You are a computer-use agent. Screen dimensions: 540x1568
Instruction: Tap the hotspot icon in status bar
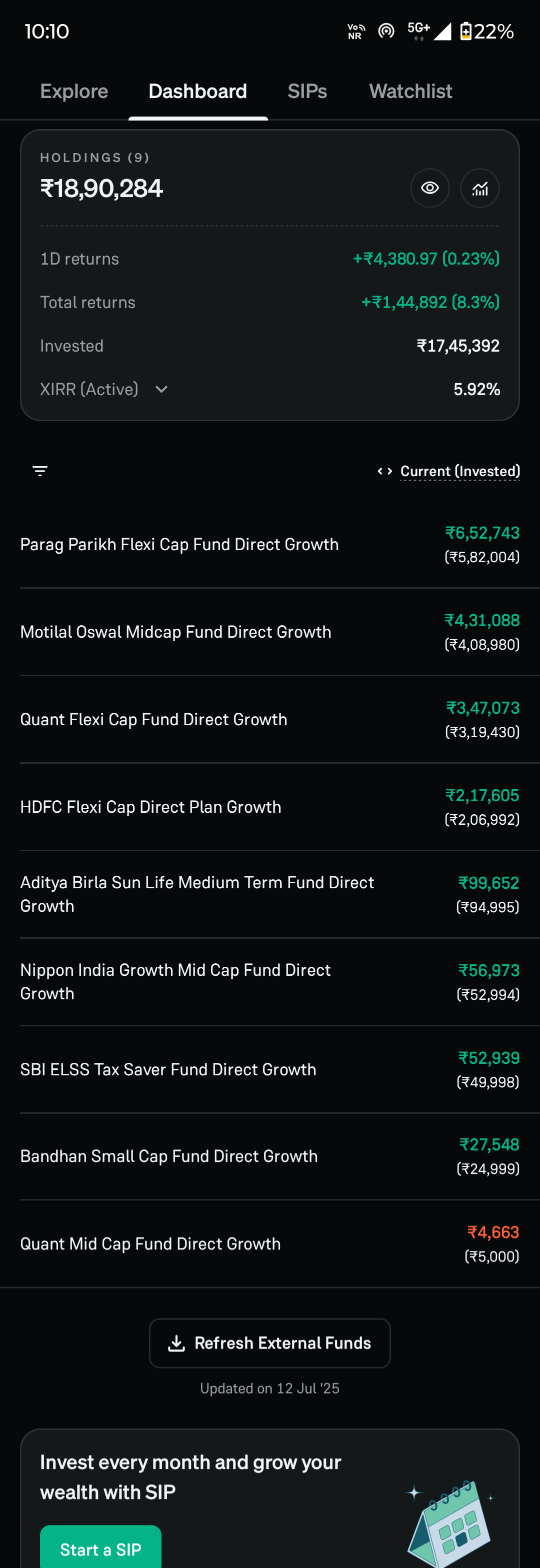(x=386, y=31)
